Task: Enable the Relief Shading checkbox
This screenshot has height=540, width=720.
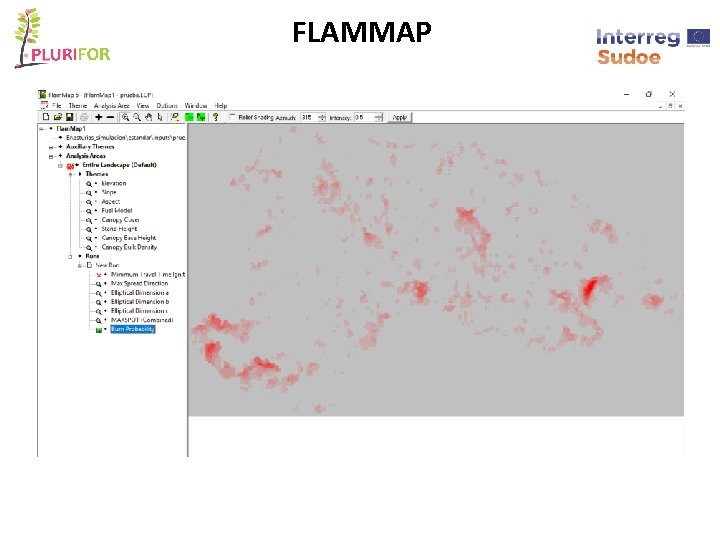Action: 232,117
